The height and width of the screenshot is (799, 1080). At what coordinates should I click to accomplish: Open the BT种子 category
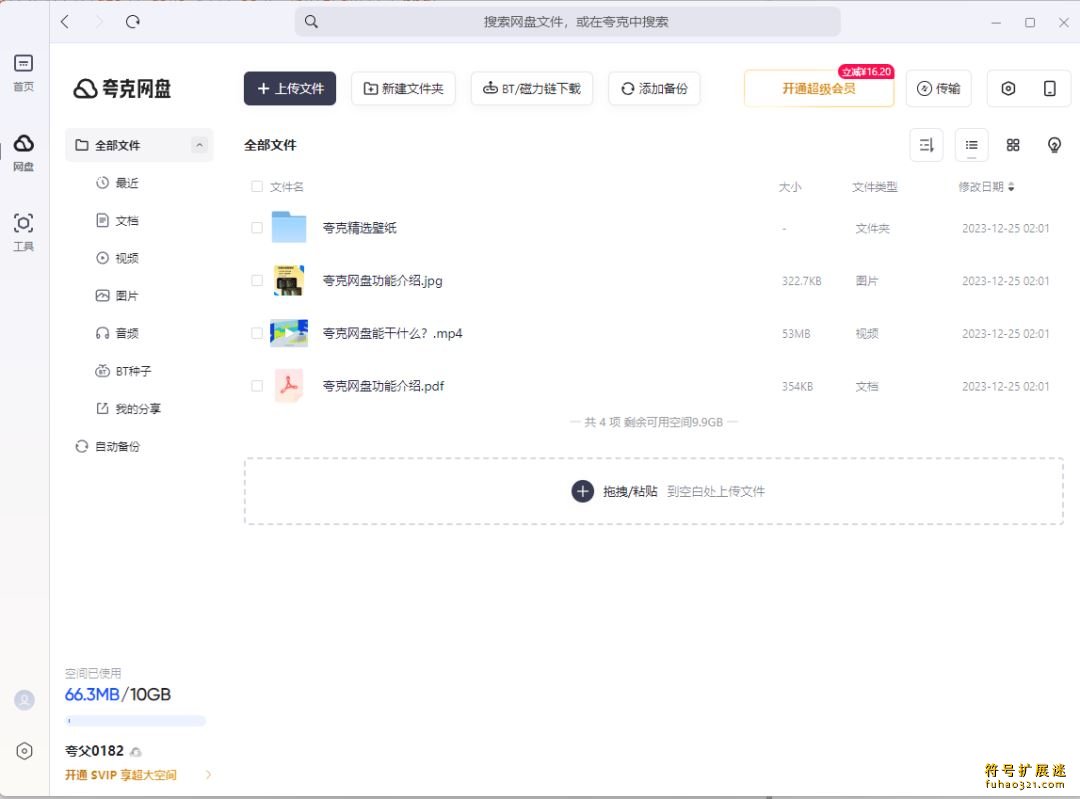pyautogui.click(x=123, y=371)
